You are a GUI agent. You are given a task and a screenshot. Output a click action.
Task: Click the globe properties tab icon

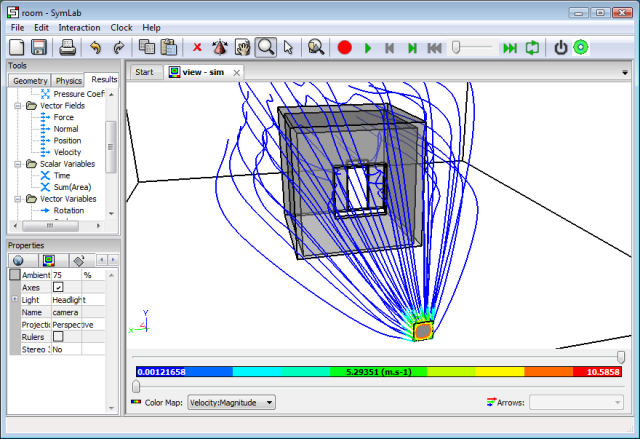tap(18, 260)
